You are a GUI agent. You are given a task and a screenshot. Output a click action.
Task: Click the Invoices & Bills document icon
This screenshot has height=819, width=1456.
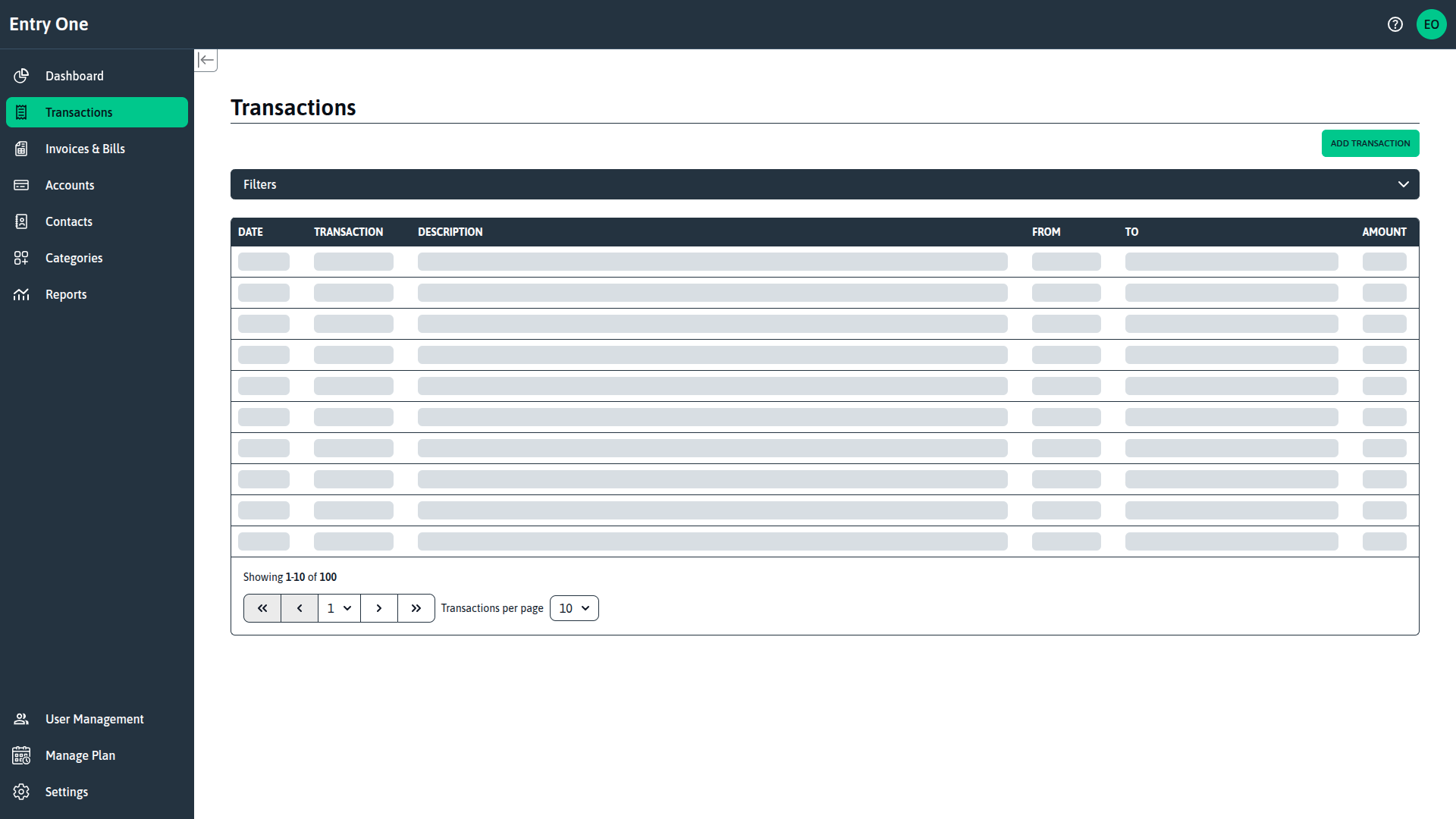tap(21, 148)
